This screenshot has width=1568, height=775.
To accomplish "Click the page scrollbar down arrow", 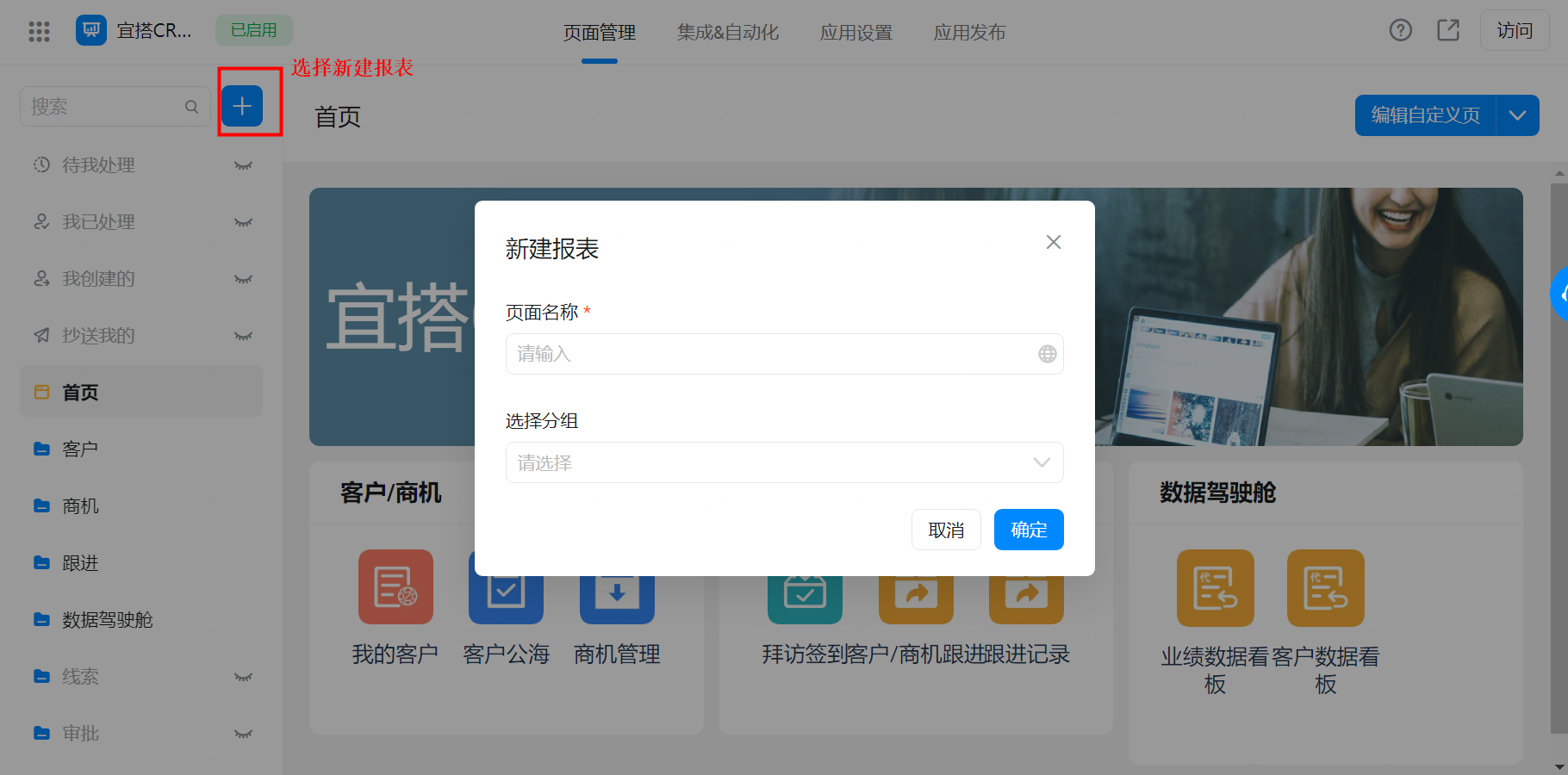I will tap(1559, 766).
